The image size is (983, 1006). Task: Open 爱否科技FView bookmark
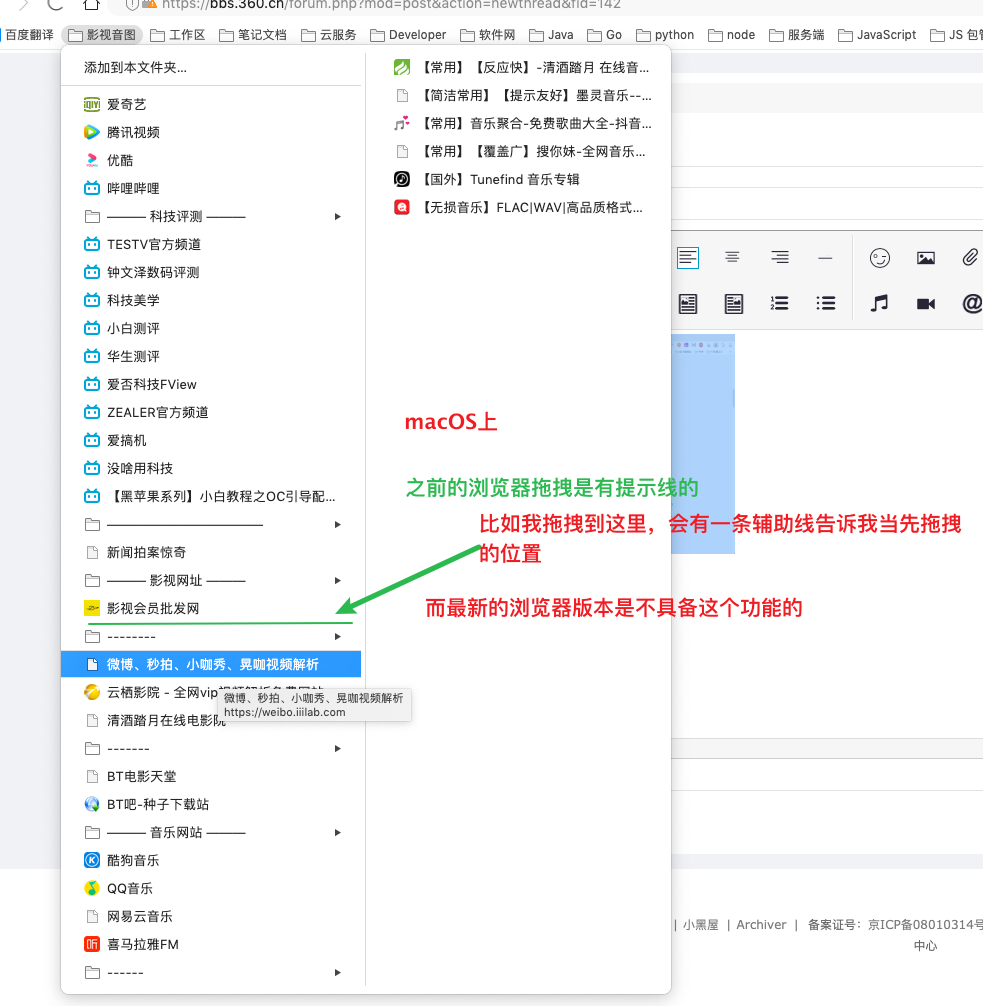pos(211,384)
